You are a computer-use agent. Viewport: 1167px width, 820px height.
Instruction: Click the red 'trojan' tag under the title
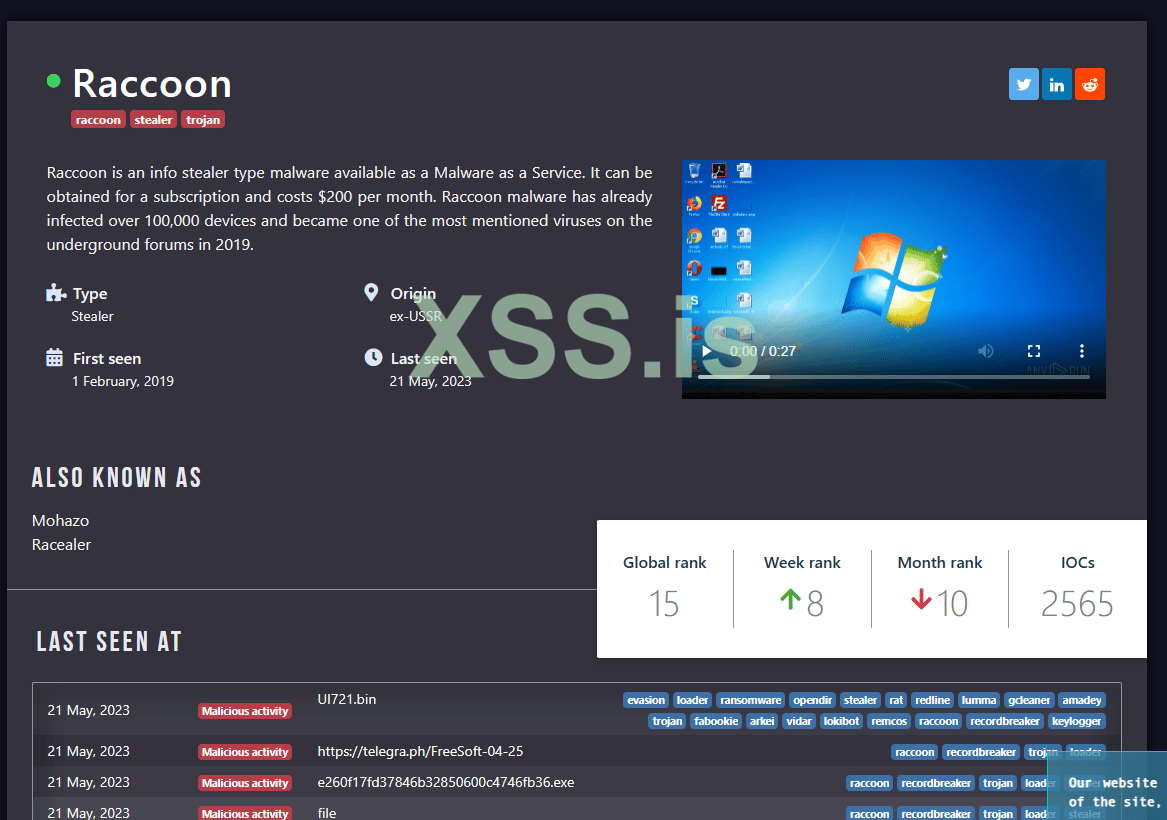pos(203,120)
